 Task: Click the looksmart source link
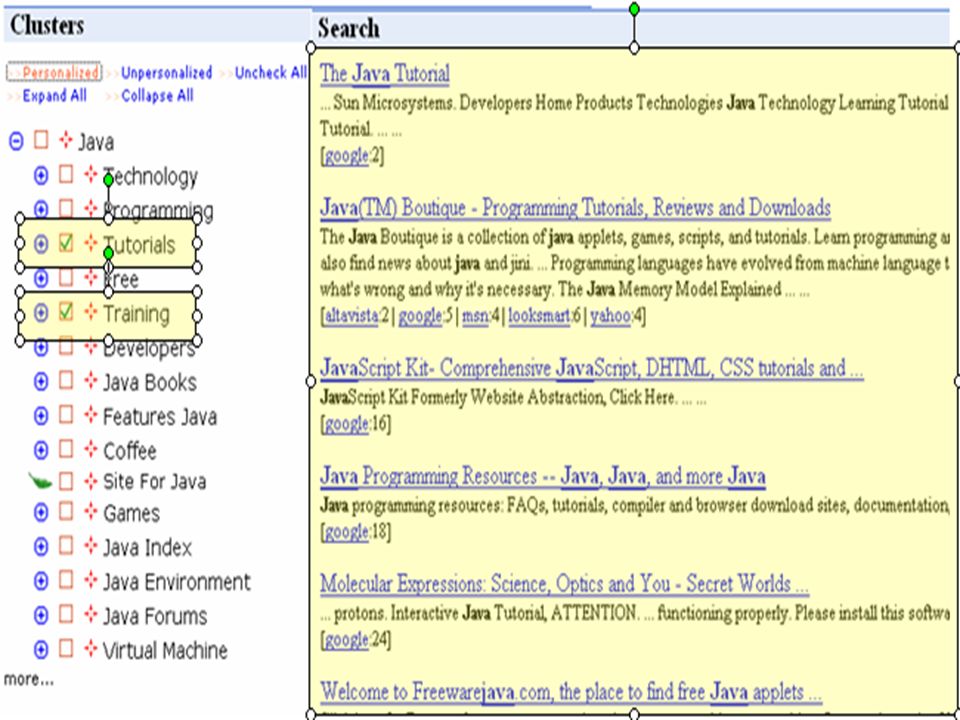point(539,317)
